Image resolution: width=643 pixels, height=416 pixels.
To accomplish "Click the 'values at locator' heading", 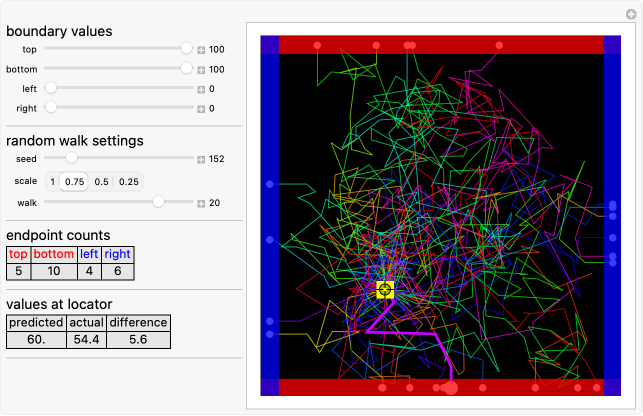I will 59,304.
